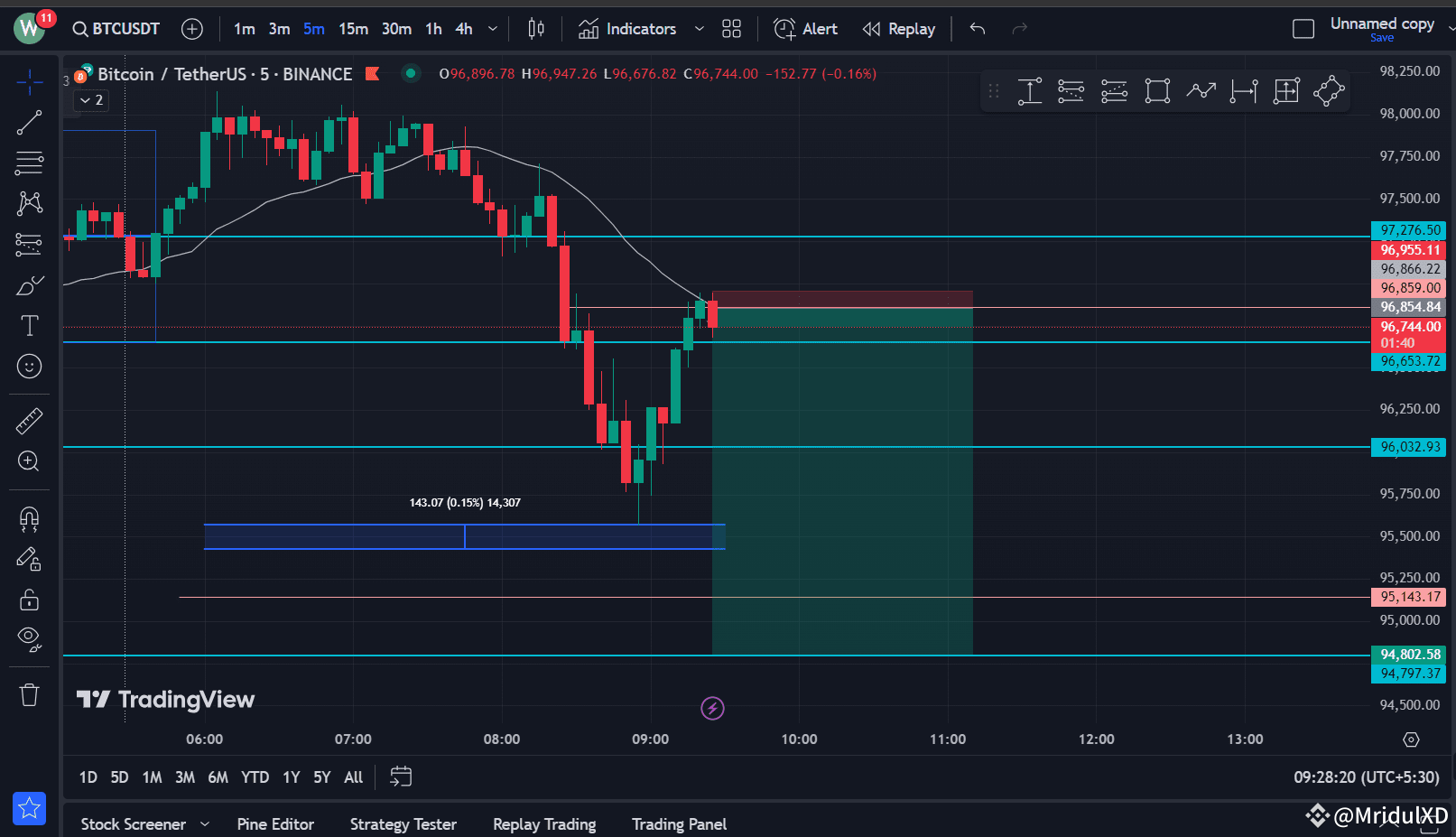Select the brush drawing tool
Viewport: 1456px width, 837px height.
[x=29, y=285]
